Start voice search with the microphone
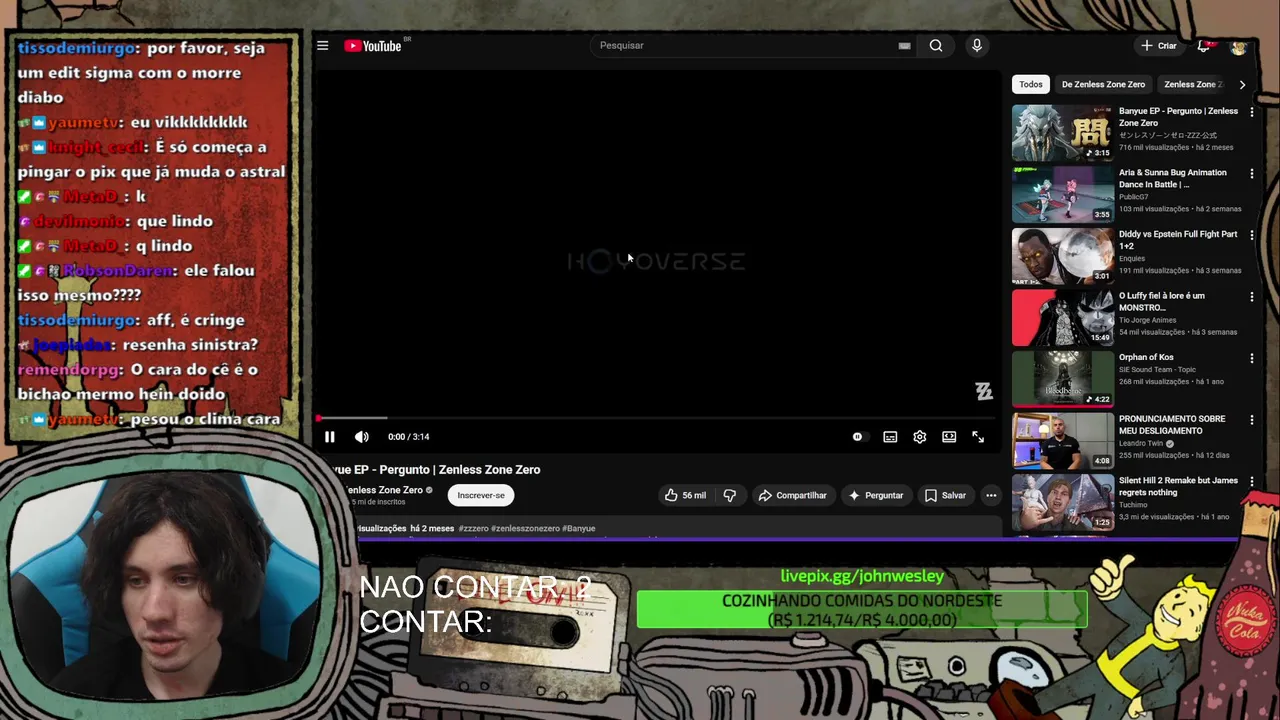1280x720 pixels. [977, 45]
